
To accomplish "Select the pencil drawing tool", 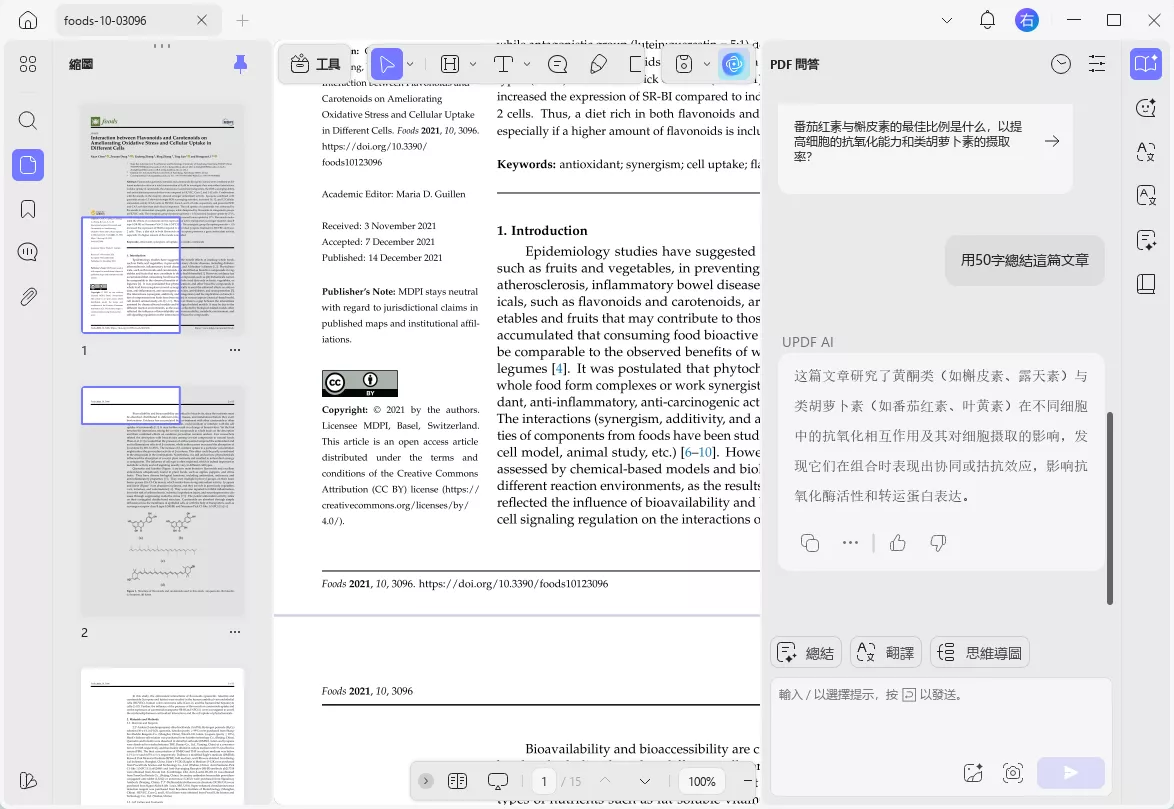I will point(598,64).
